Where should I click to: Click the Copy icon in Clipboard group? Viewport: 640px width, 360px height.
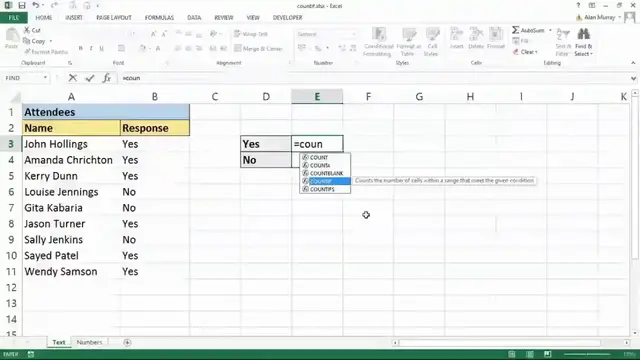[x=27, y=41]
